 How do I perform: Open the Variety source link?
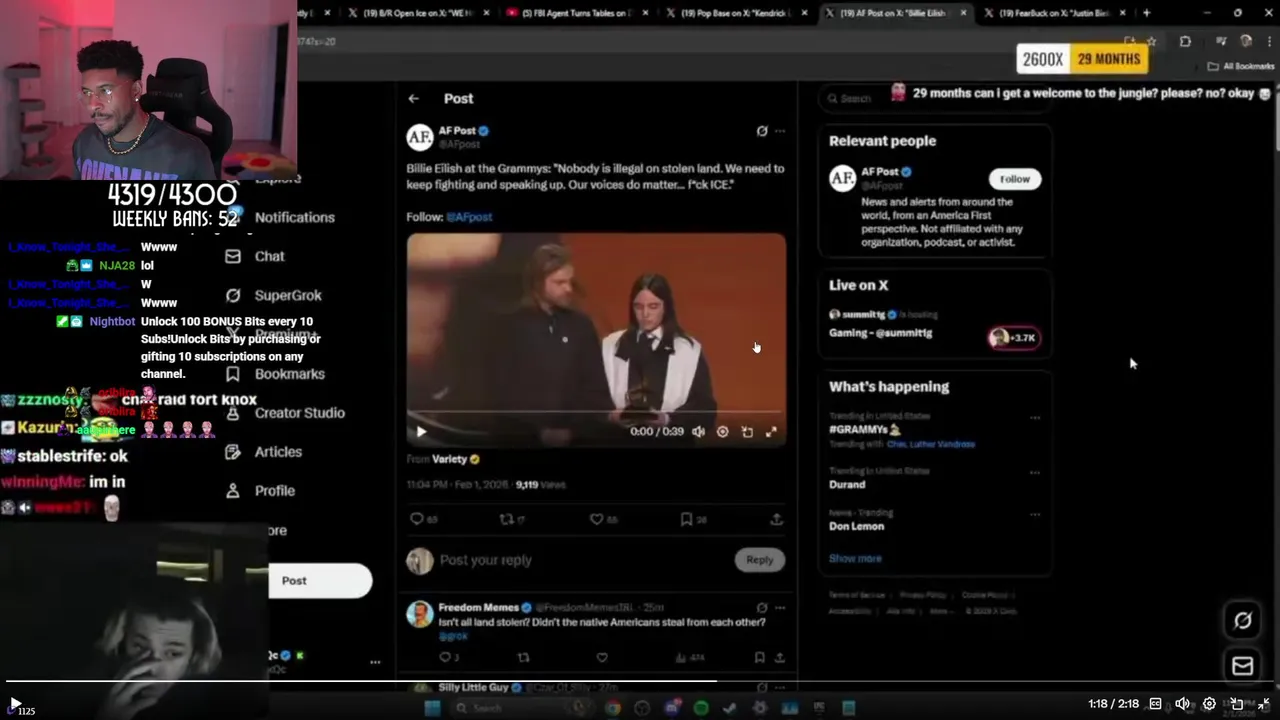[x=449, y=459]
